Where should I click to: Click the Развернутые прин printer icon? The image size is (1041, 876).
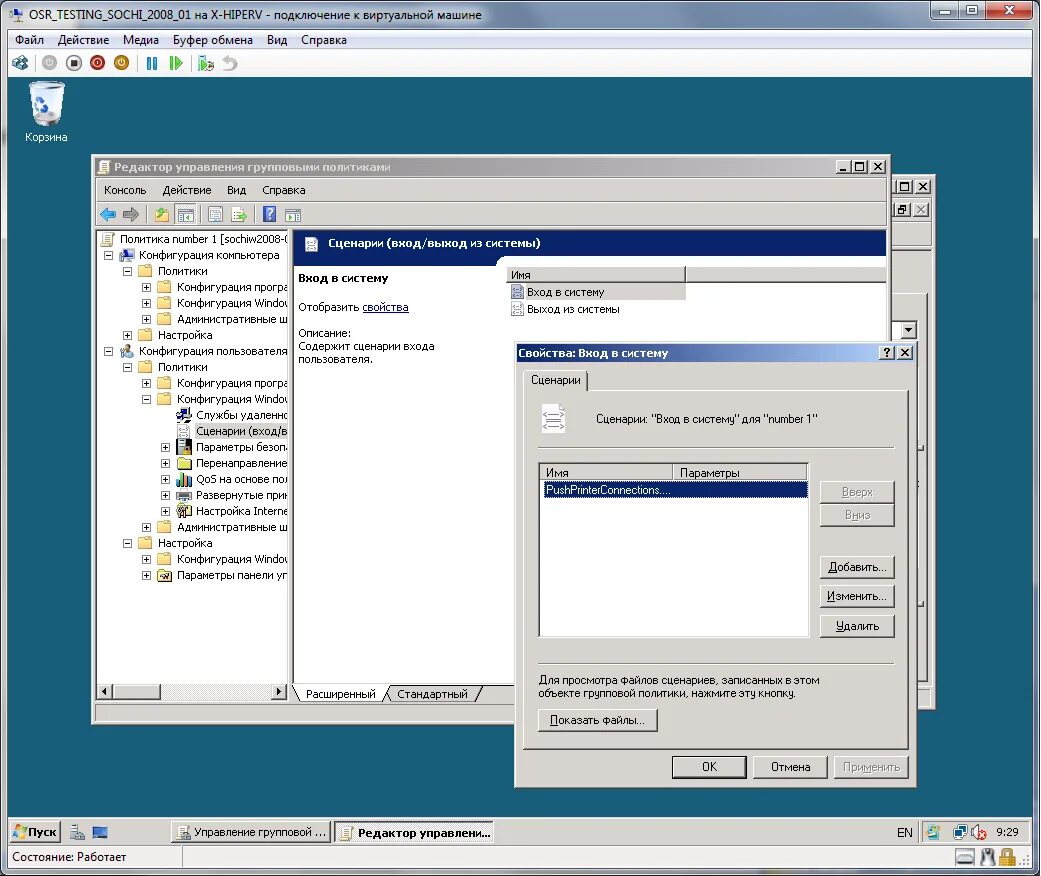click(x=184, y=495)
